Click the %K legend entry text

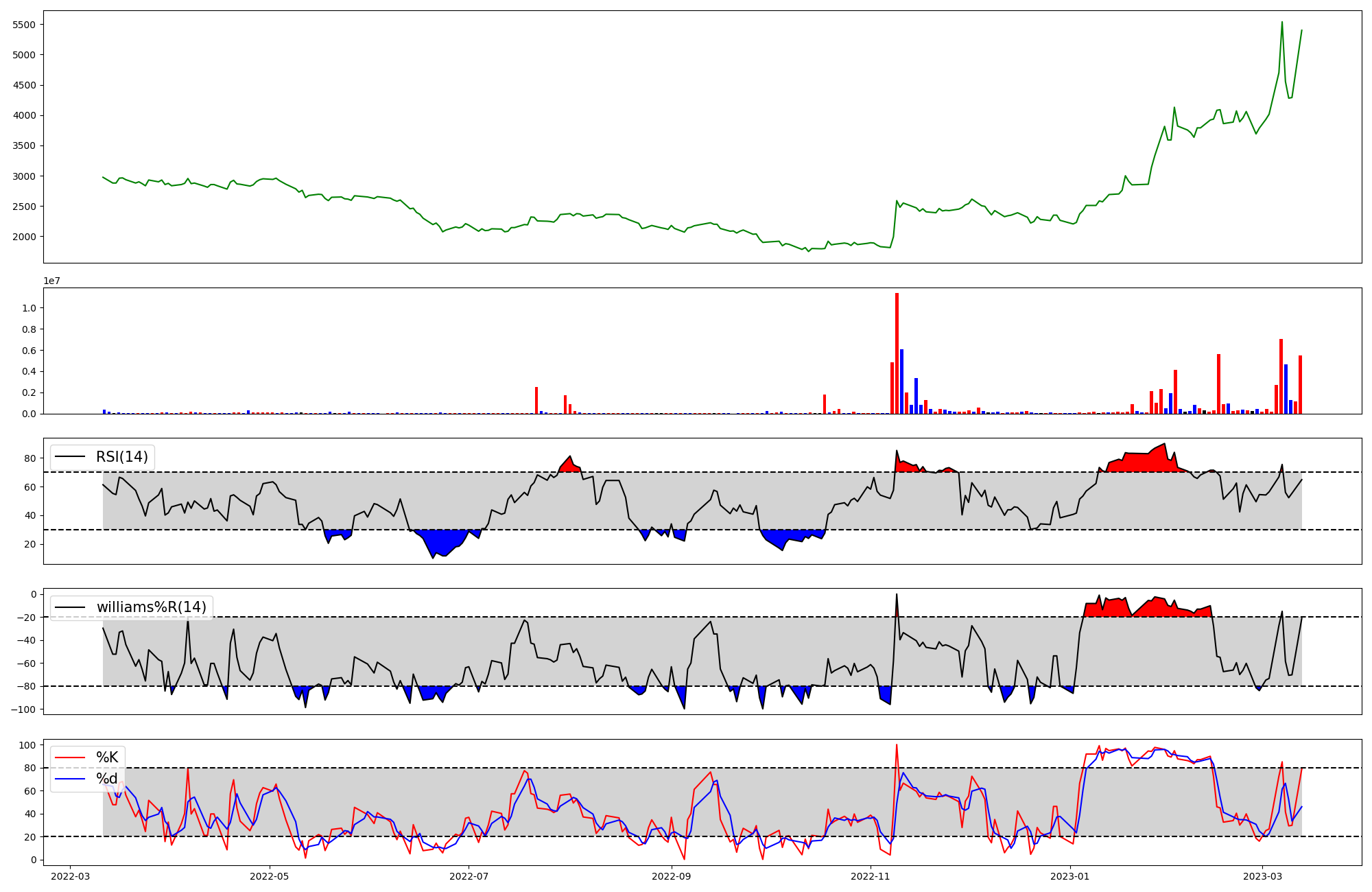pyautogui.click(x=107, y=758)
